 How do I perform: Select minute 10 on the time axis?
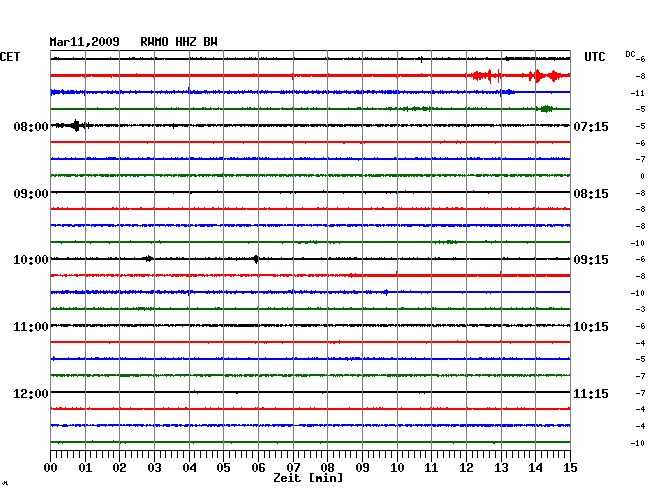(x=397, y=468)
